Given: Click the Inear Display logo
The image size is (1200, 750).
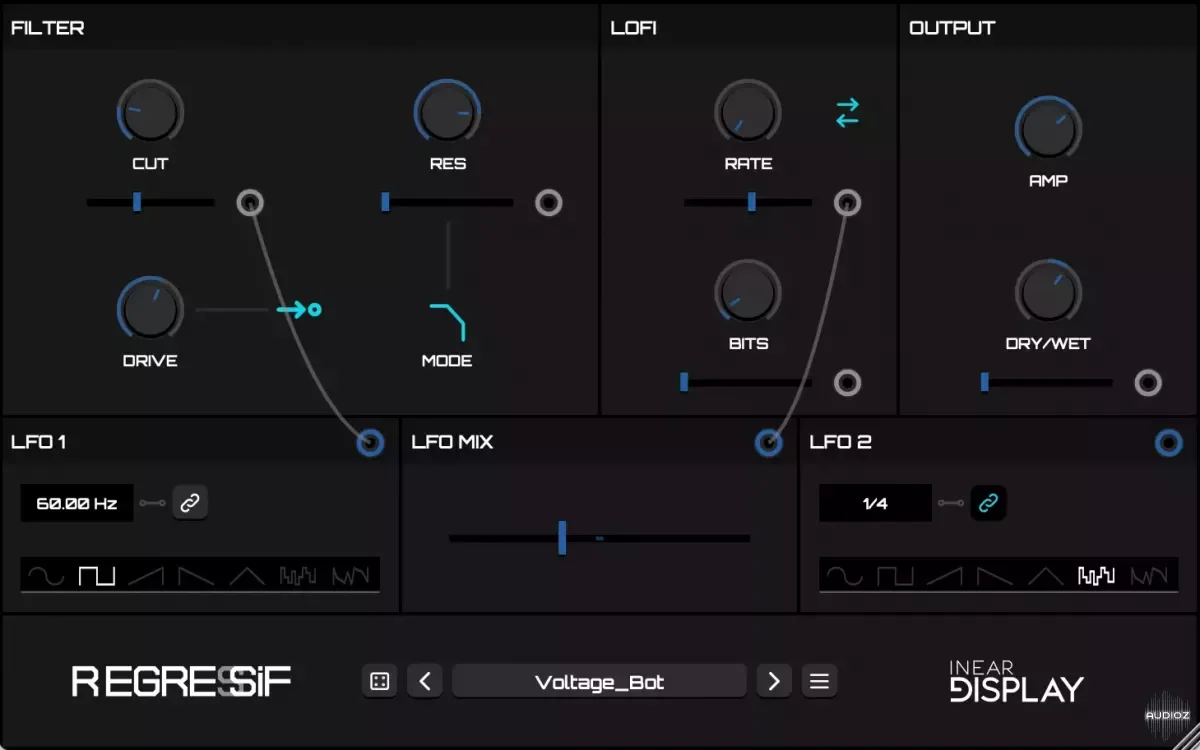Looking at the screenshot, I should coord(1016,682).
